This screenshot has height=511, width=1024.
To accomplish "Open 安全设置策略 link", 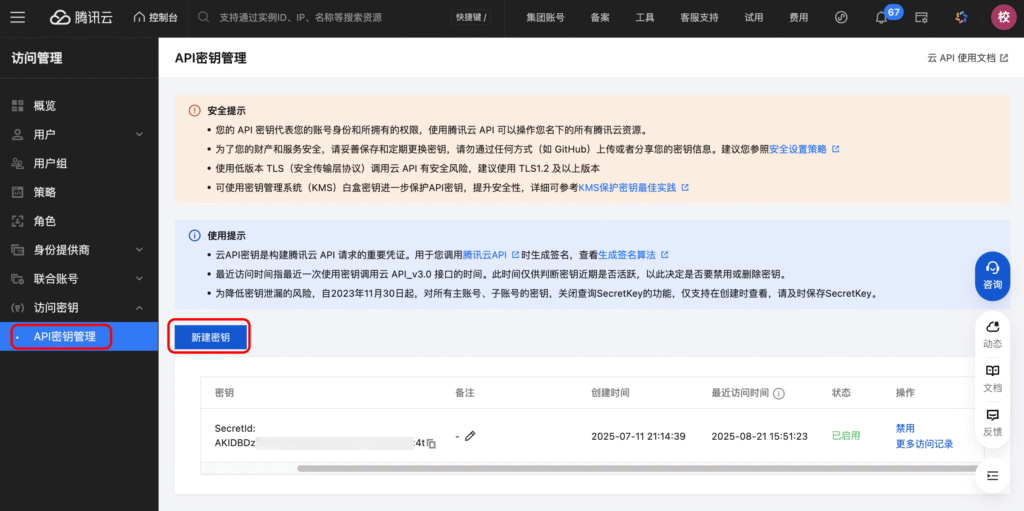I will (x=804, y=149).
